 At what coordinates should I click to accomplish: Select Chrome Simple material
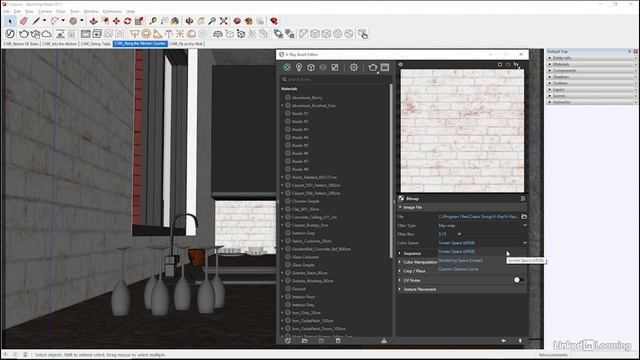(305, 201)
